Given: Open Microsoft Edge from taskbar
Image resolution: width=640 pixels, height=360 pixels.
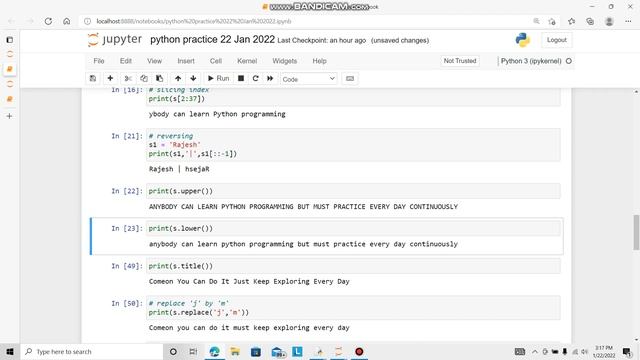Looking at the screenshot, I should click(x=214, y=351).
